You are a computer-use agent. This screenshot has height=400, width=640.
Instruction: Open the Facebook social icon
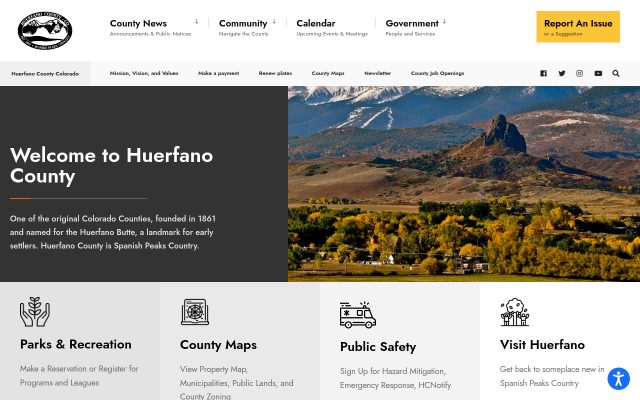click(543, 73)
